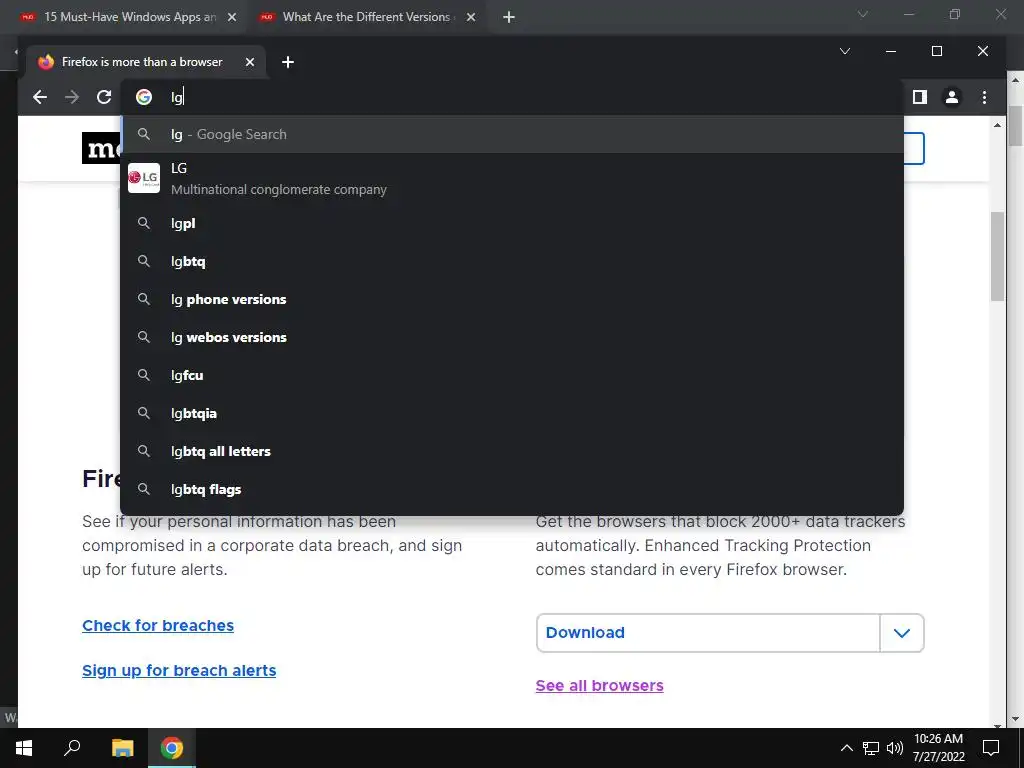This screenshot has height=768, width=1024.
Task: Click the search icon next to 'lgfcu'
Action: tap(144, 375)
